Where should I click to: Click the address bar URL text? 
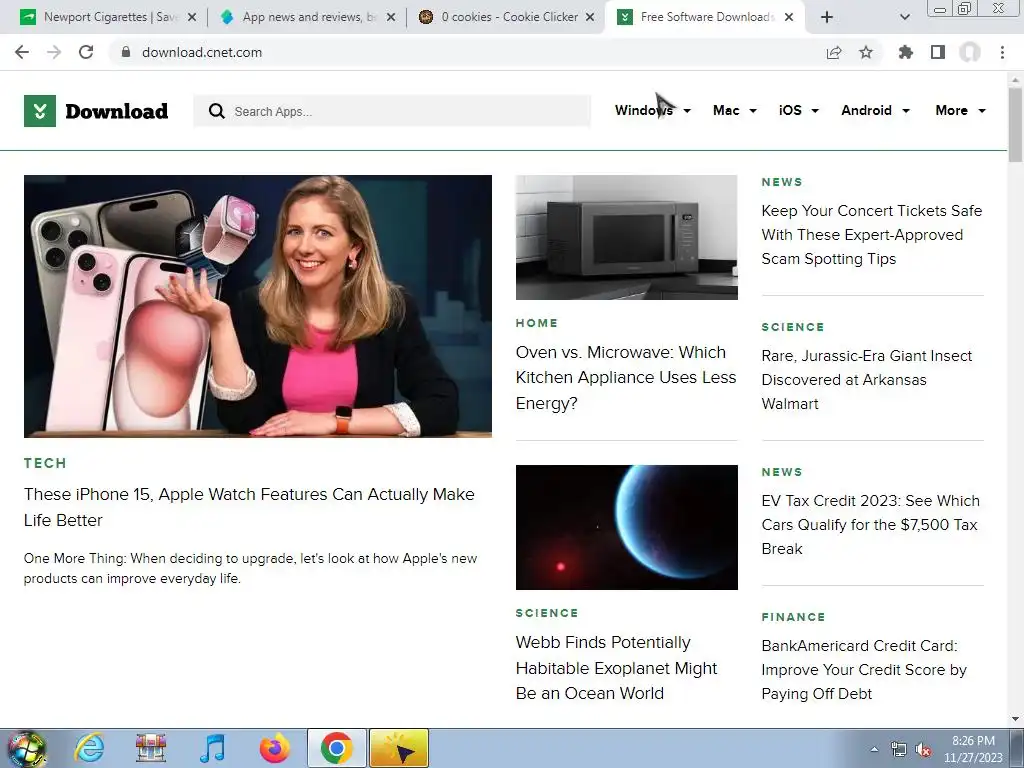click(x=202, y=52)
